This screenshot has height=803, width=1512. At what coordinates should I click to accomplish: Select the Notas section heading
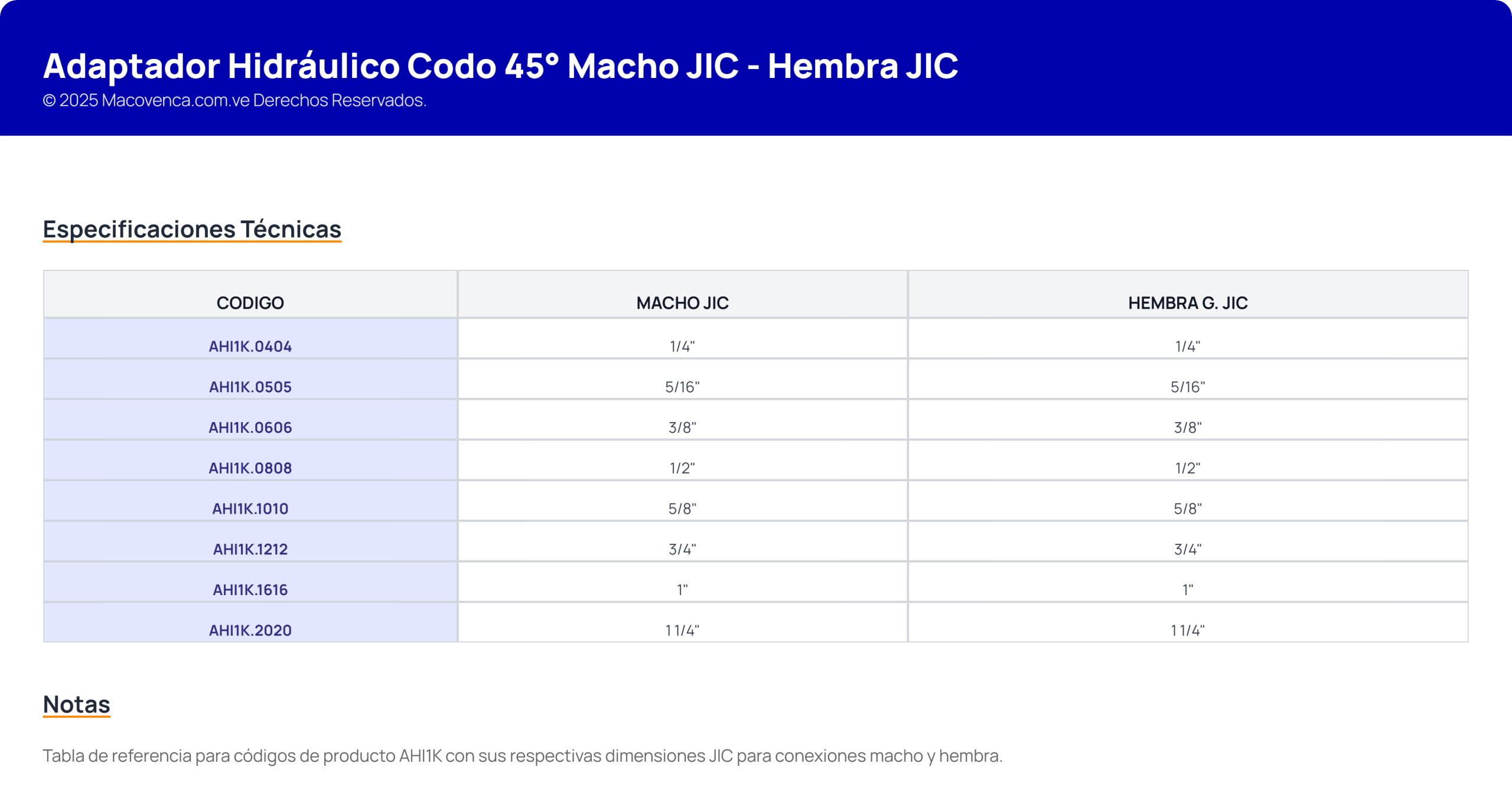click(x=77, y=704)
